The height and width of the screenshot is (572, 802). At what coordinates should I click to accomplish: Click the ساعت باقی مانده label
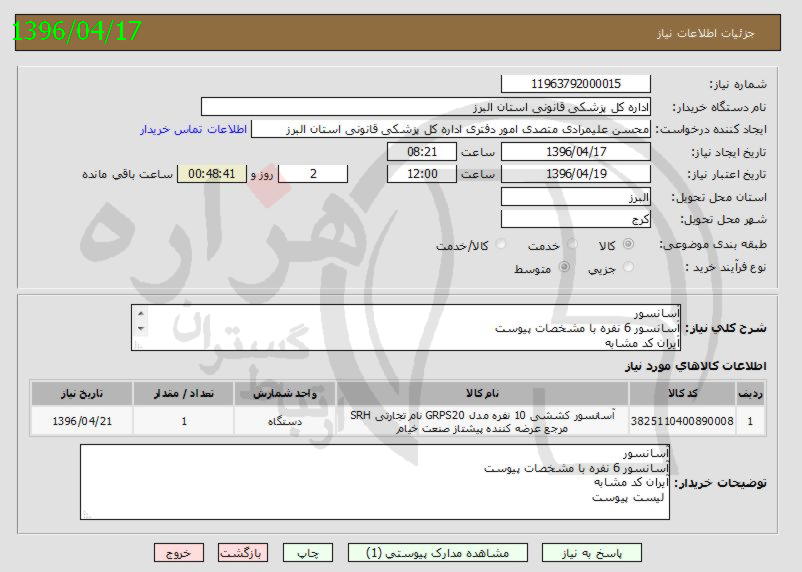point(127,174)
